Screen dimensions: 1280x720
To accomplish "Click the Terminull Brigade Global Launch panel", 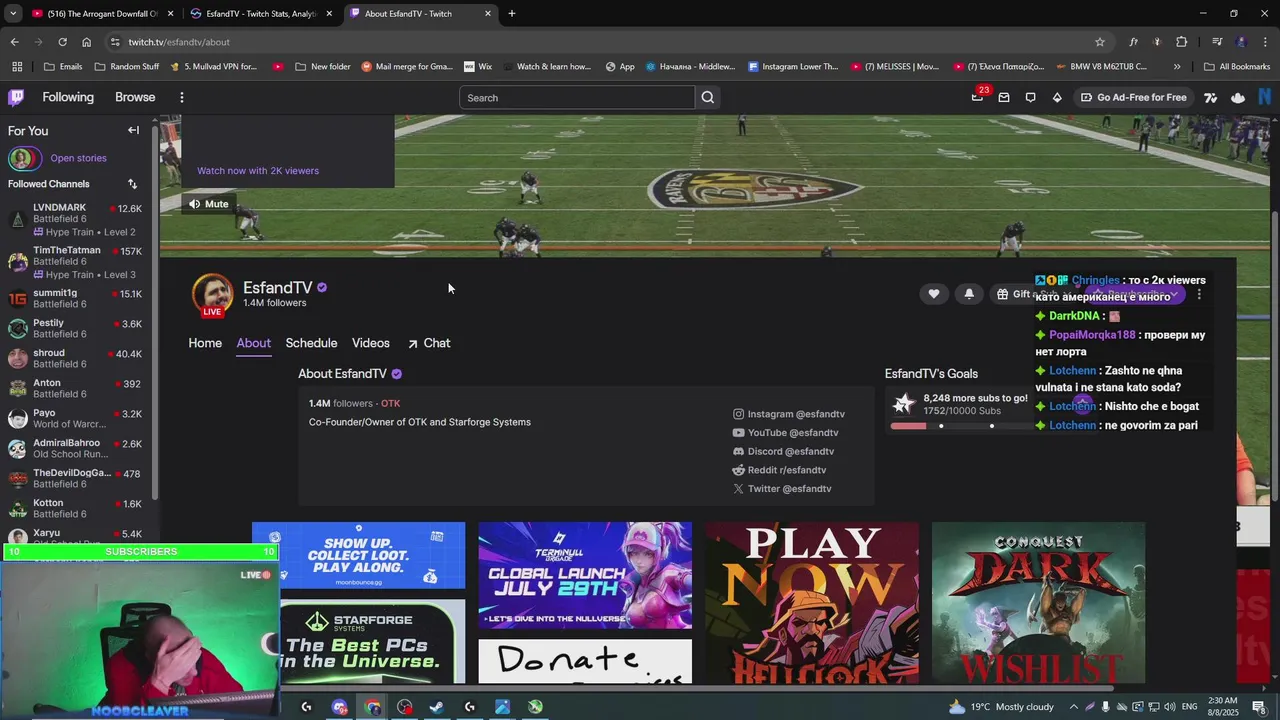I will (585, 575).
